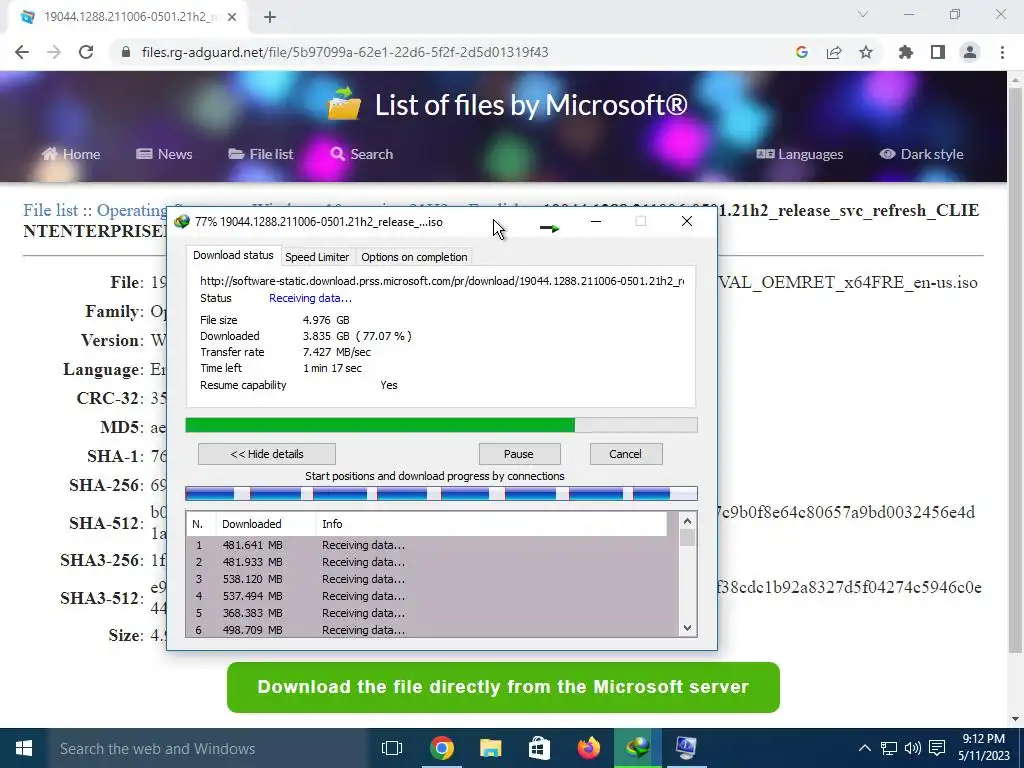1024x768 pixels.
Task: Bookmark this page with star
Action: [866, 52]
